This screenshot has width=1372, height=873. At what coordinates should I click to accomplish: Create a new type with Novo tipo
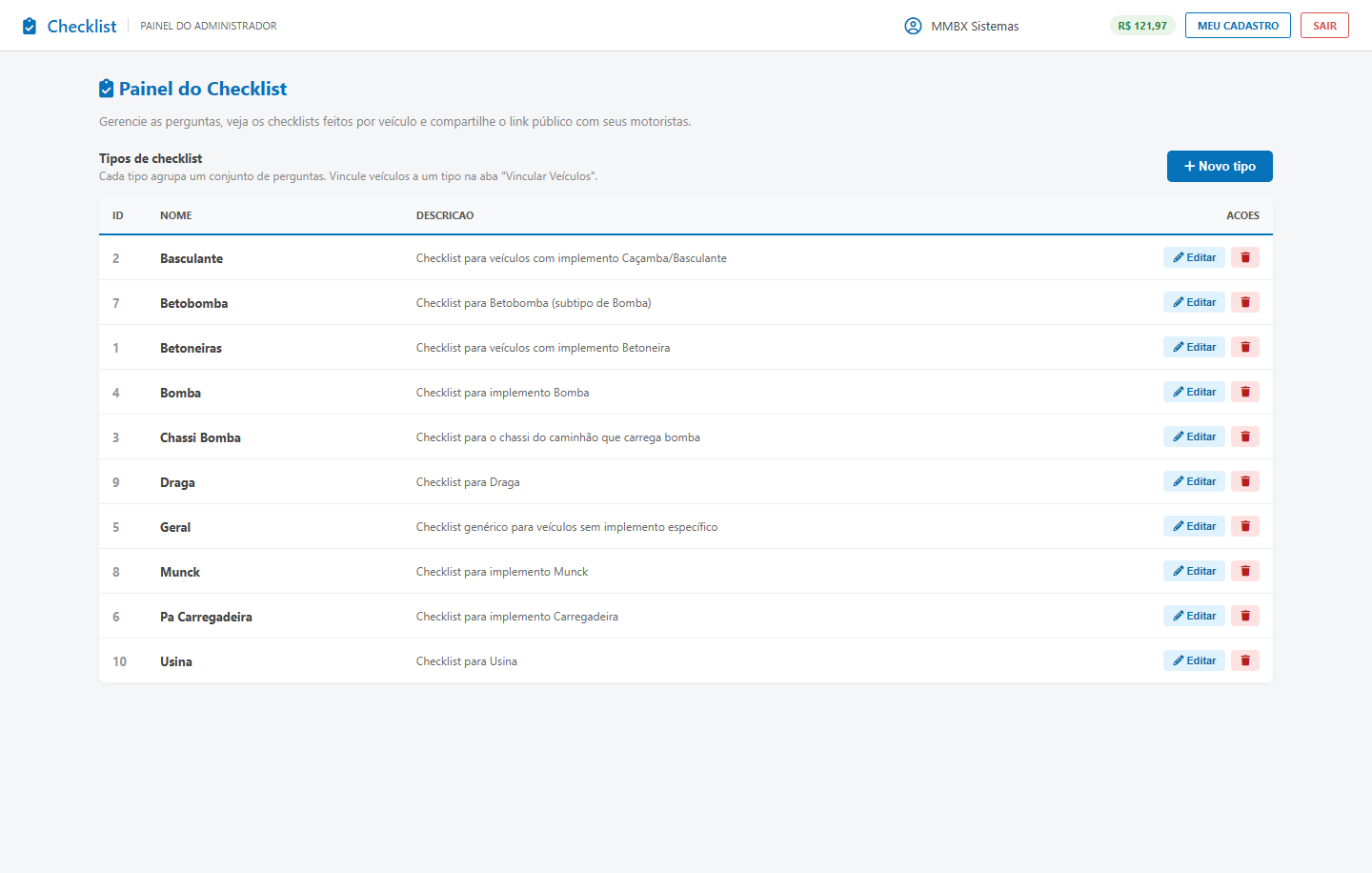1220,166
